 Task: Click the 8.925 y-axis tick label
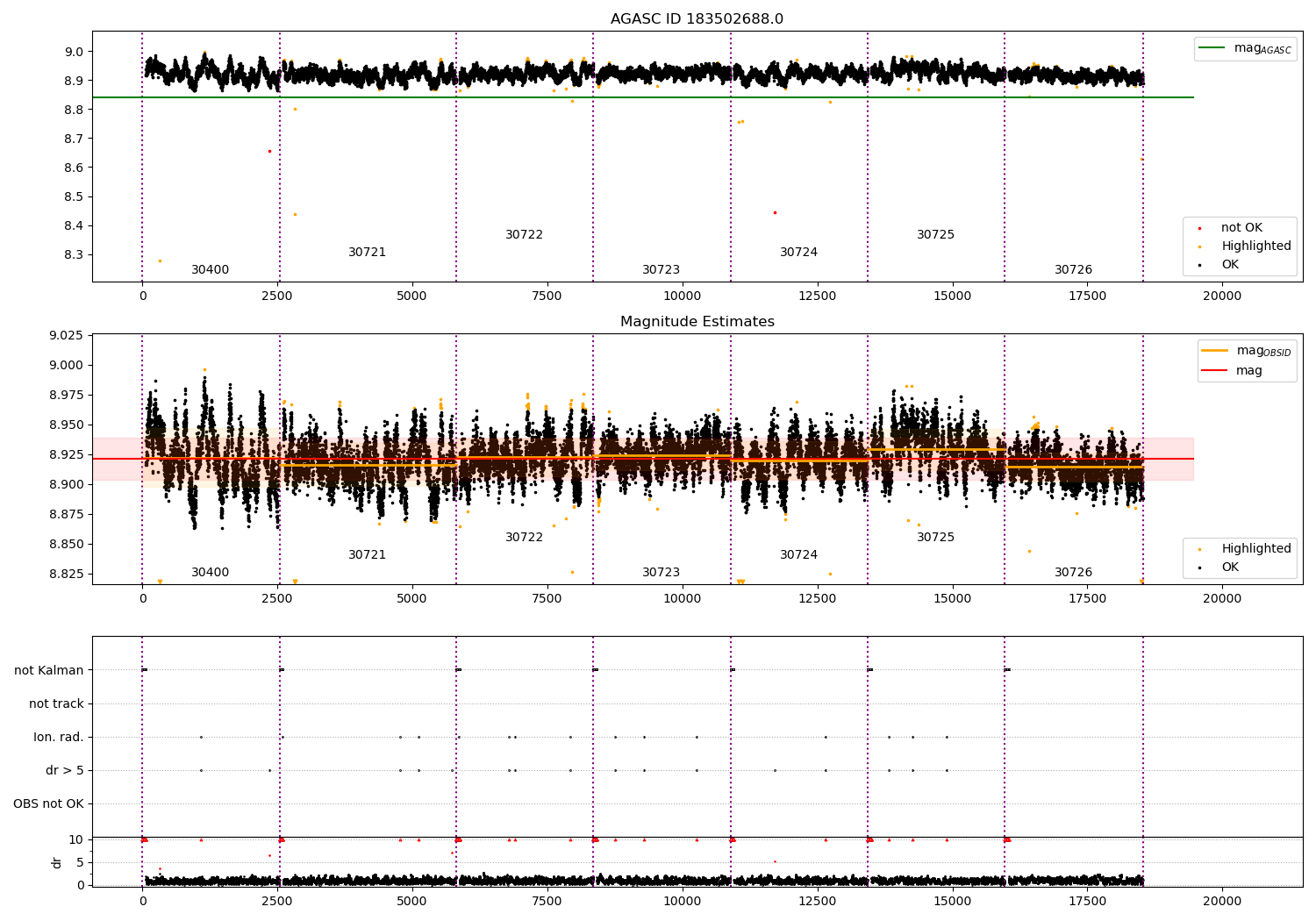(68, 455)
